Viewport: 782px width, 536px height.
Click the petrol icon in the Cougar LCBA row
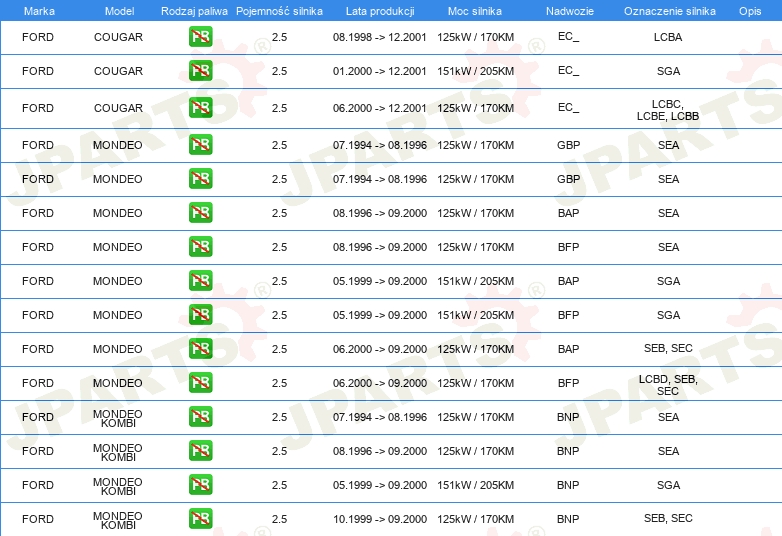click(x=200, y=37)
